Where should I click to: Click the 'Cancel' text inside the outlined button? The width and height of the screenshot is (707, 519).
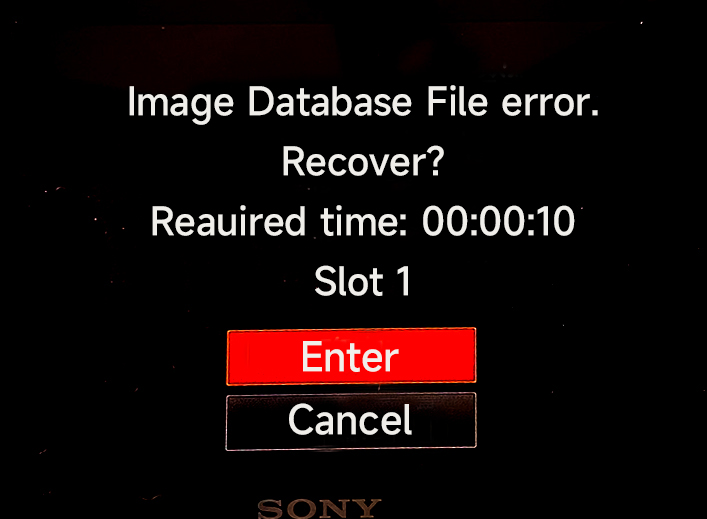350,420
